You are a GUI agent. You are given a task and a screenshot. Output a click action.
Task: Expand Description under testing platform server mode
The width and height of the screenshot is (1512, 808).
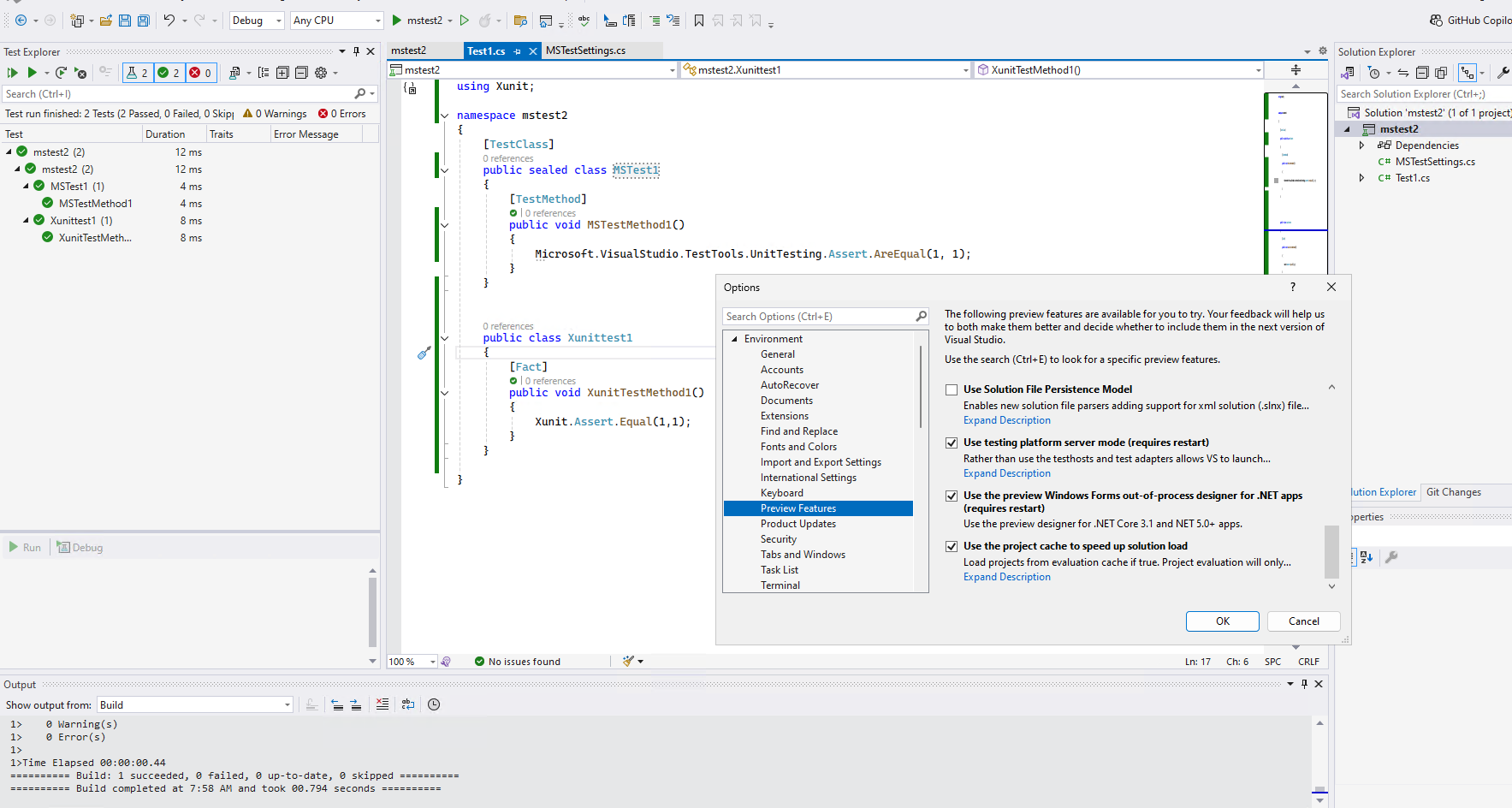1007,473
